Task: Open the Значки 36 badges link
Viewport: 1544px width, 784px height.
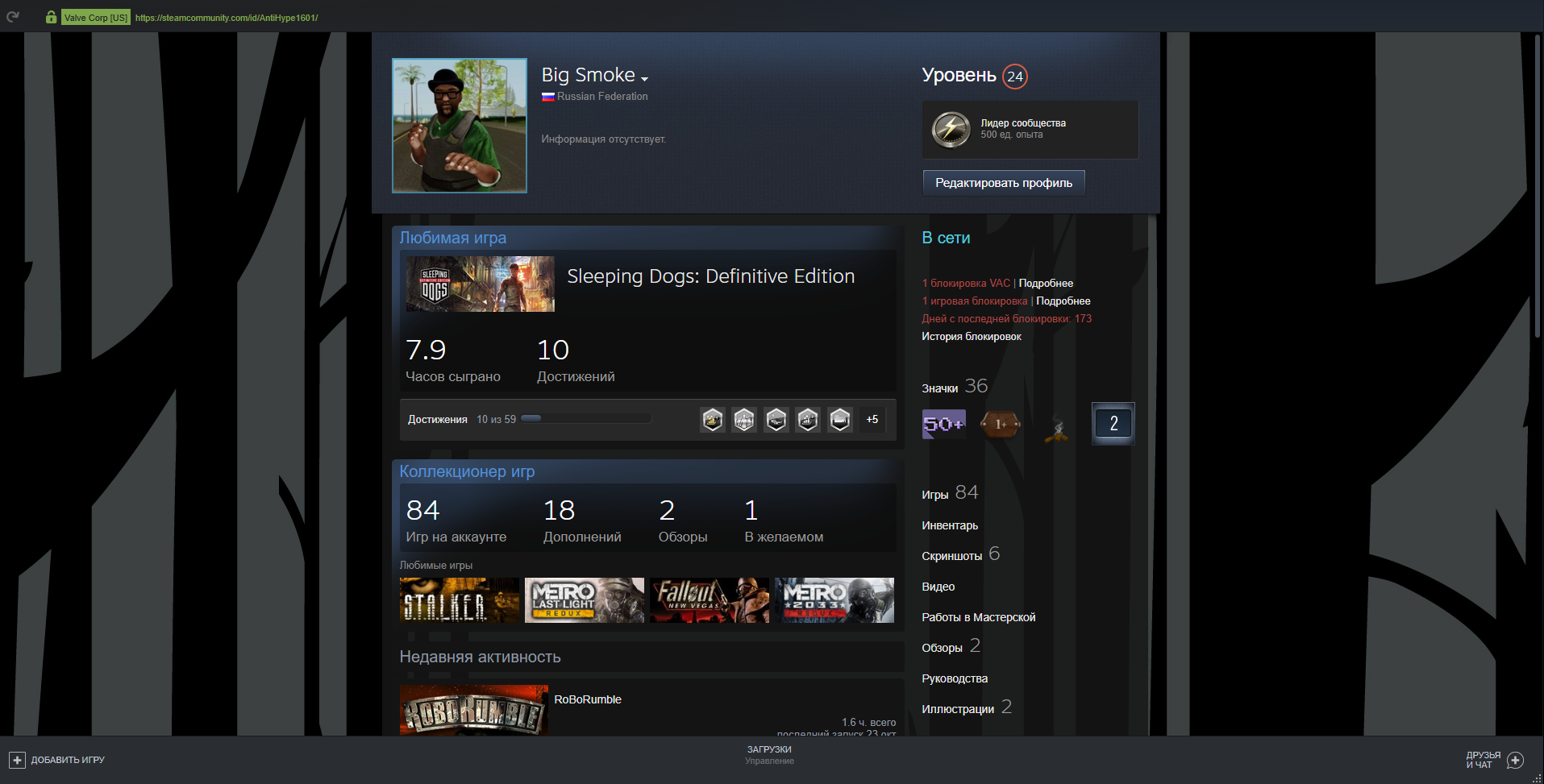Action: pos(955,387)
